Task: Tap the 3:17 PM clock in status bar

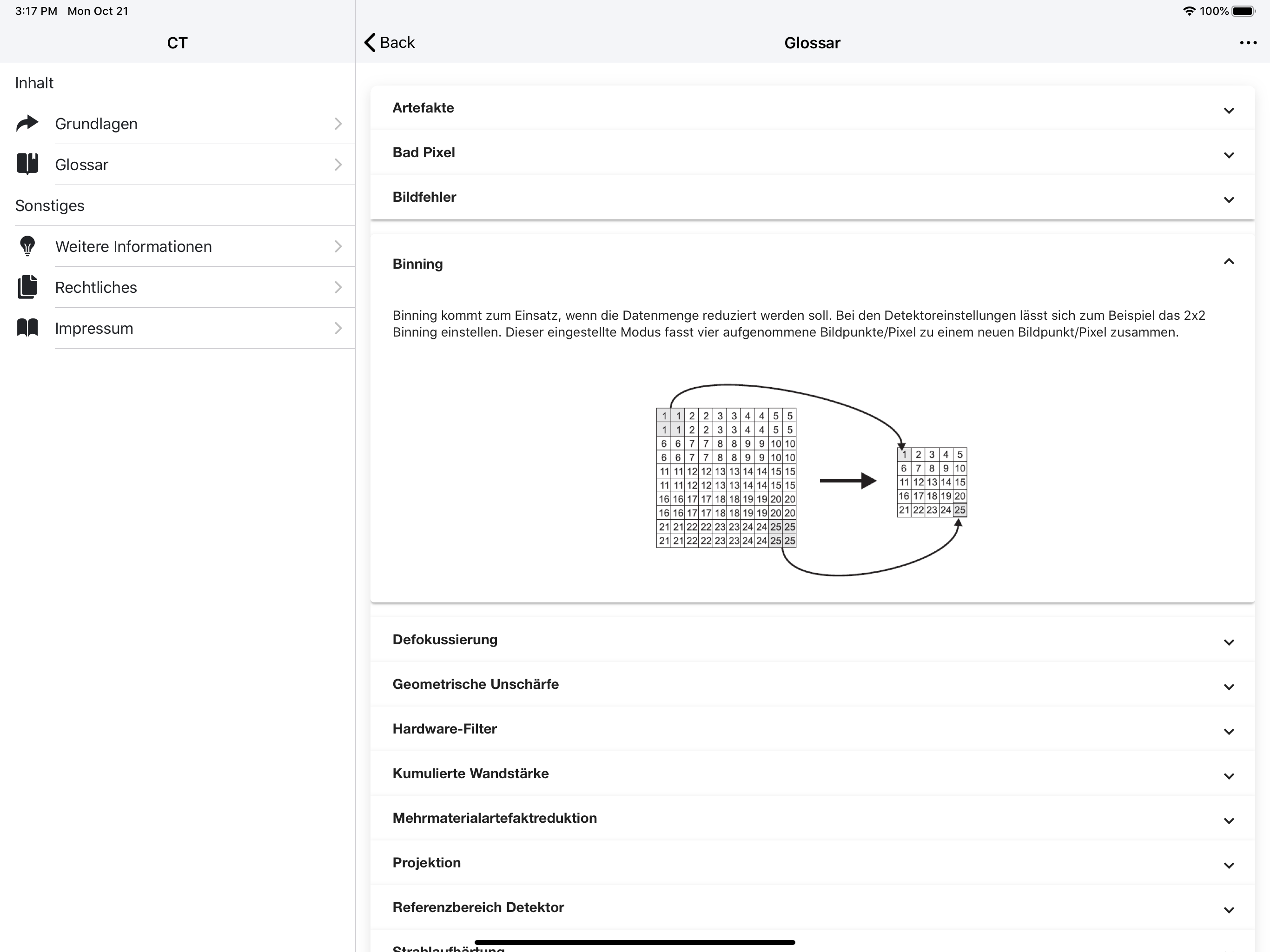Action: click(x=36, y=11)
